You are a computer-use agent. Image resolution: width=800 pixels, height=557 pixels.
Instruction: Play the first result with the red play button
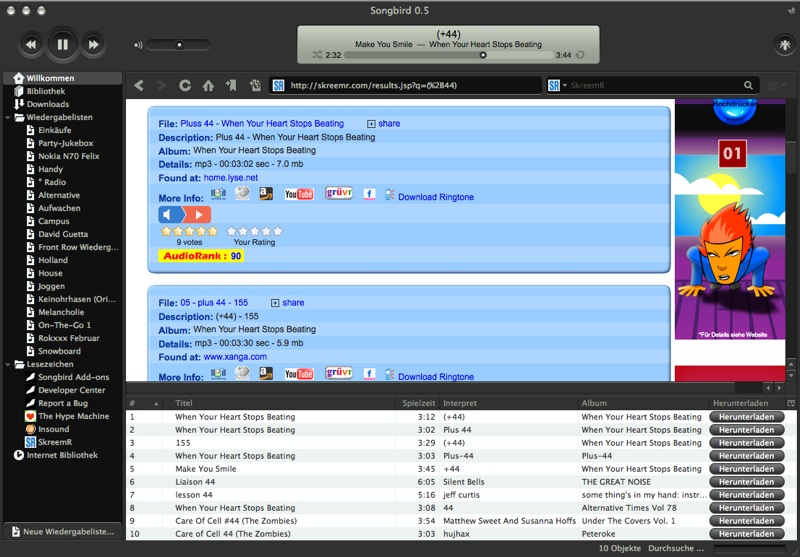click(x=197, y=215)
